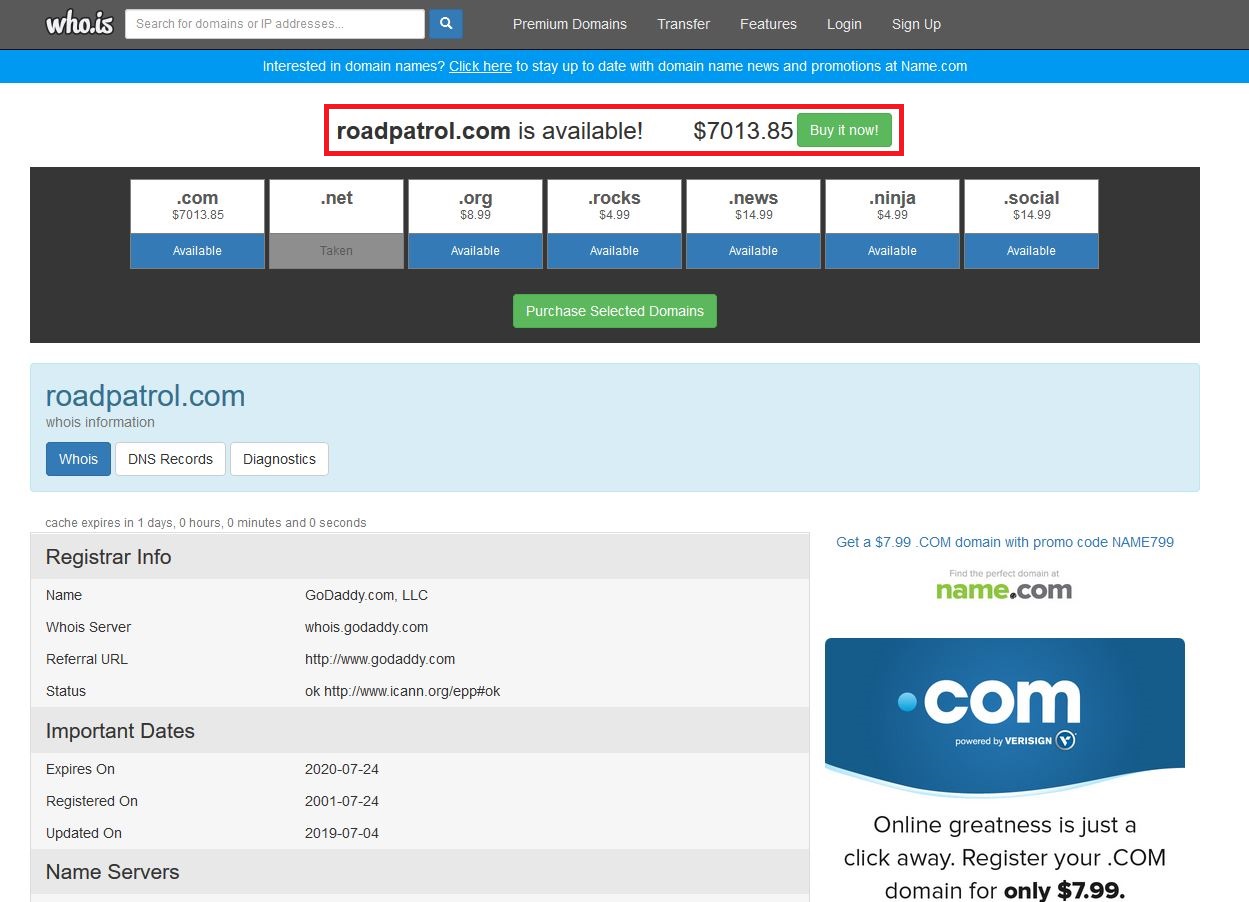Open the Diagnostics tab

279,459
